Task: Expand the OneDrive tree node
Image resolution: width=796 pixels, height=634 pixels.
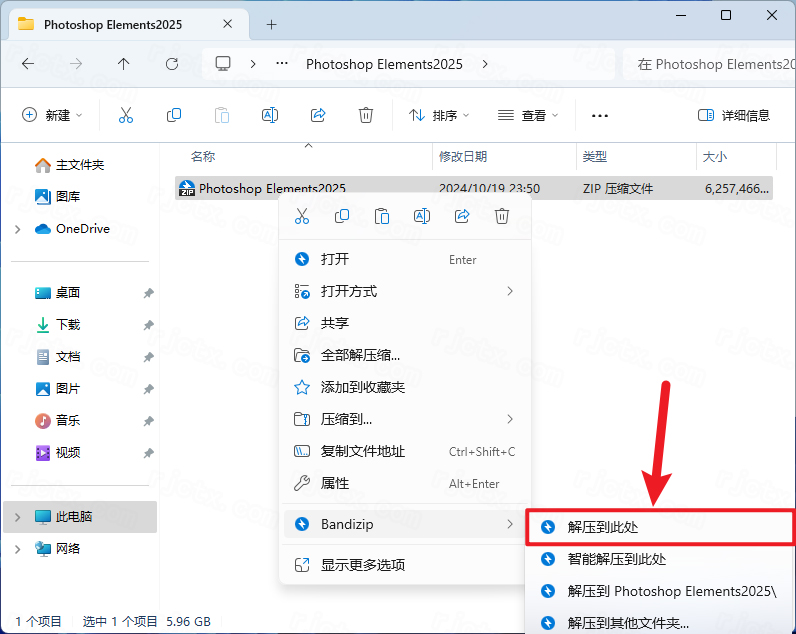Action: click(18, 229)
